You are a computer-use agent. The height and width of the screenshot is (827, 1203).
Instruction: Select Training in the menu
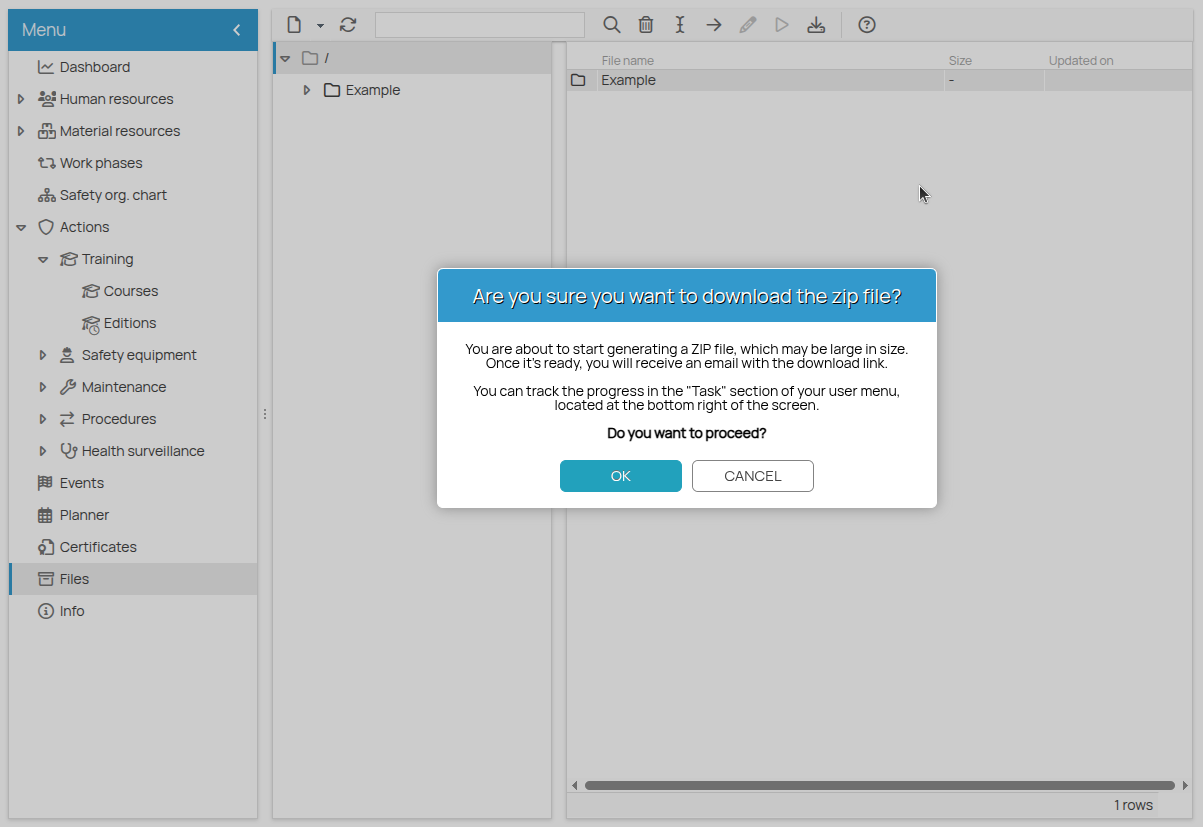(107, 259)
